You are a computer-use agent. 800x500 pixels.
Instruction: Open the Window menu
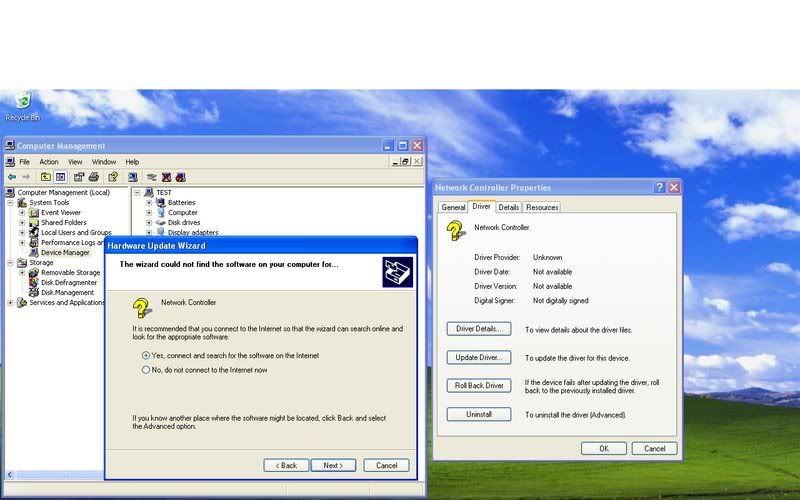[x=104, y=162]
